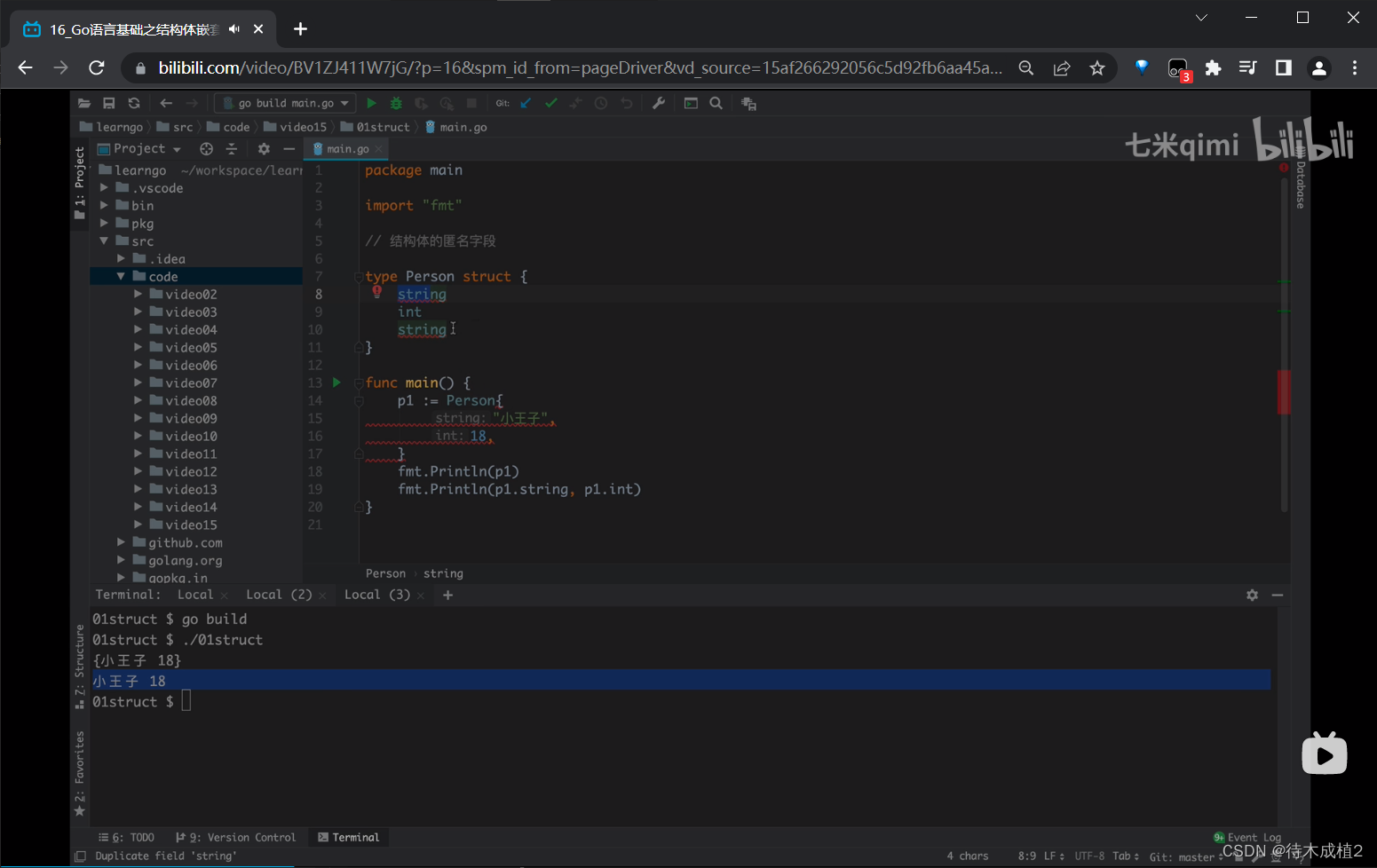The height and width of the screenshot is (868, 1377).
Task: Click the Open folder toolbar icon
Action: pos(84,104)
